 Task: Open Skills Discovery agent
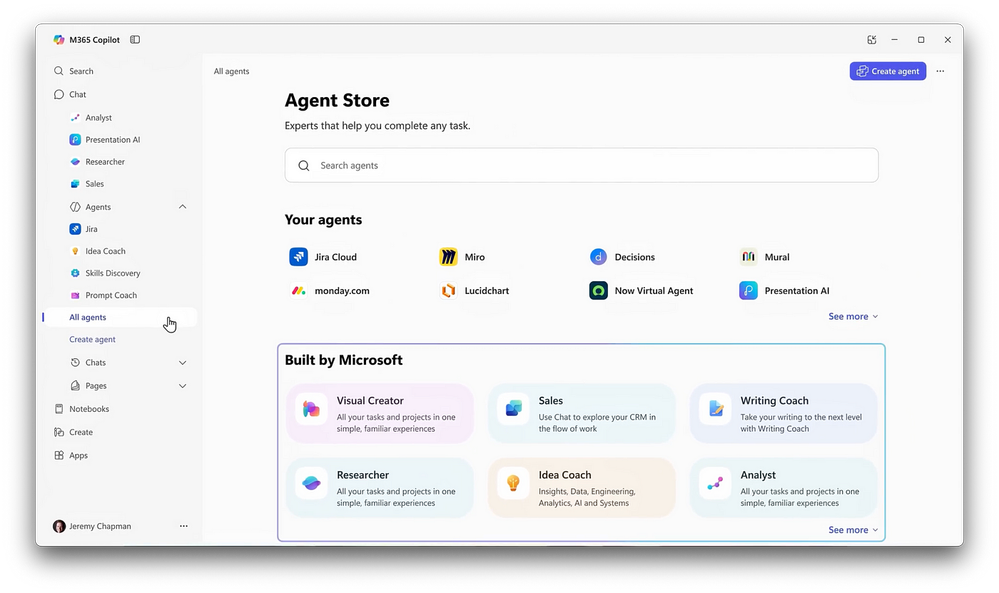click(x=113, y=273)
